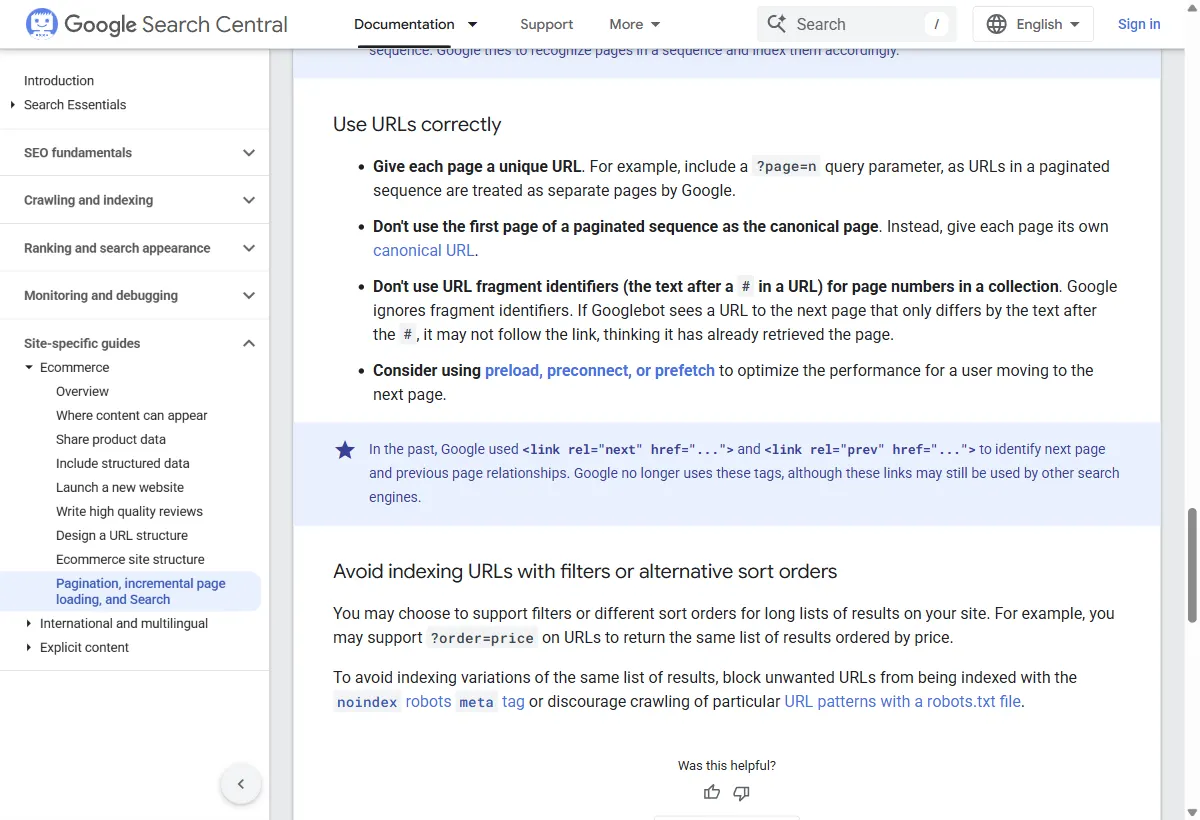Click the ?page=n code snippet
Screen dimensions: 1200x820
[786, 167]
